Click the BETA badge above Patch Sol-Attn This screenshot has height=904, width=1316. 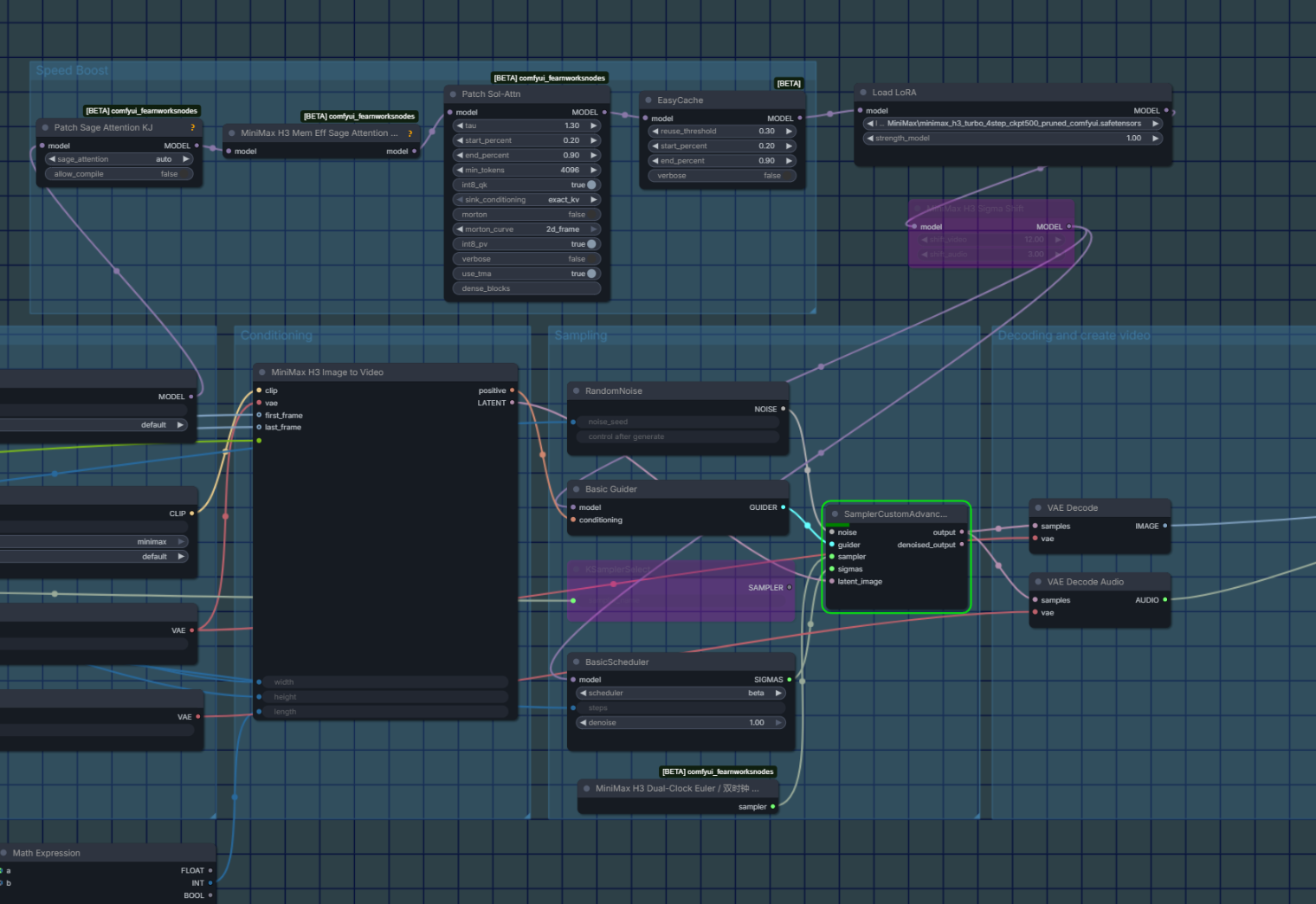(x=550, y=78)
